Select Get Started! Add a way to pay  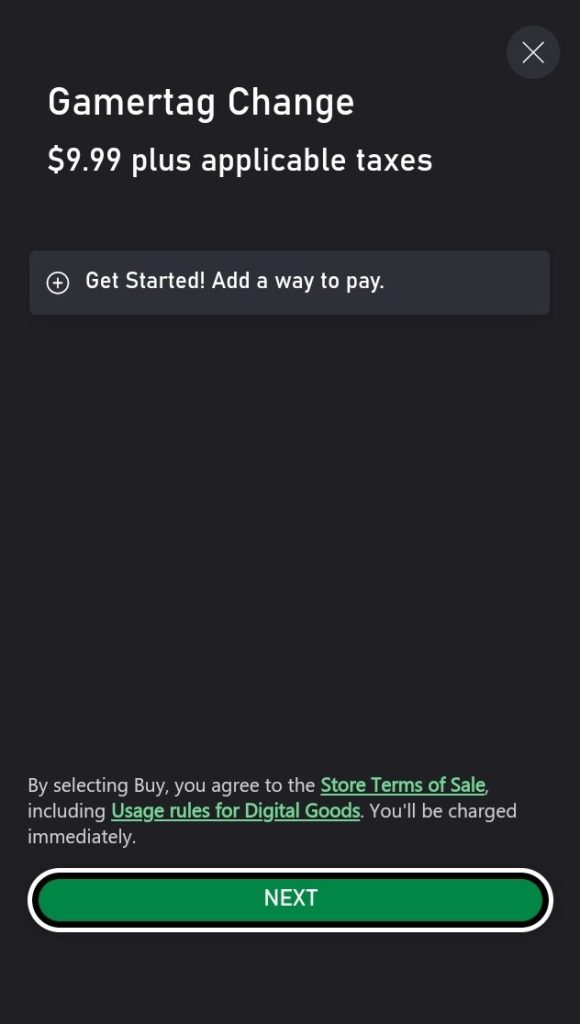(x=289, y=282)
